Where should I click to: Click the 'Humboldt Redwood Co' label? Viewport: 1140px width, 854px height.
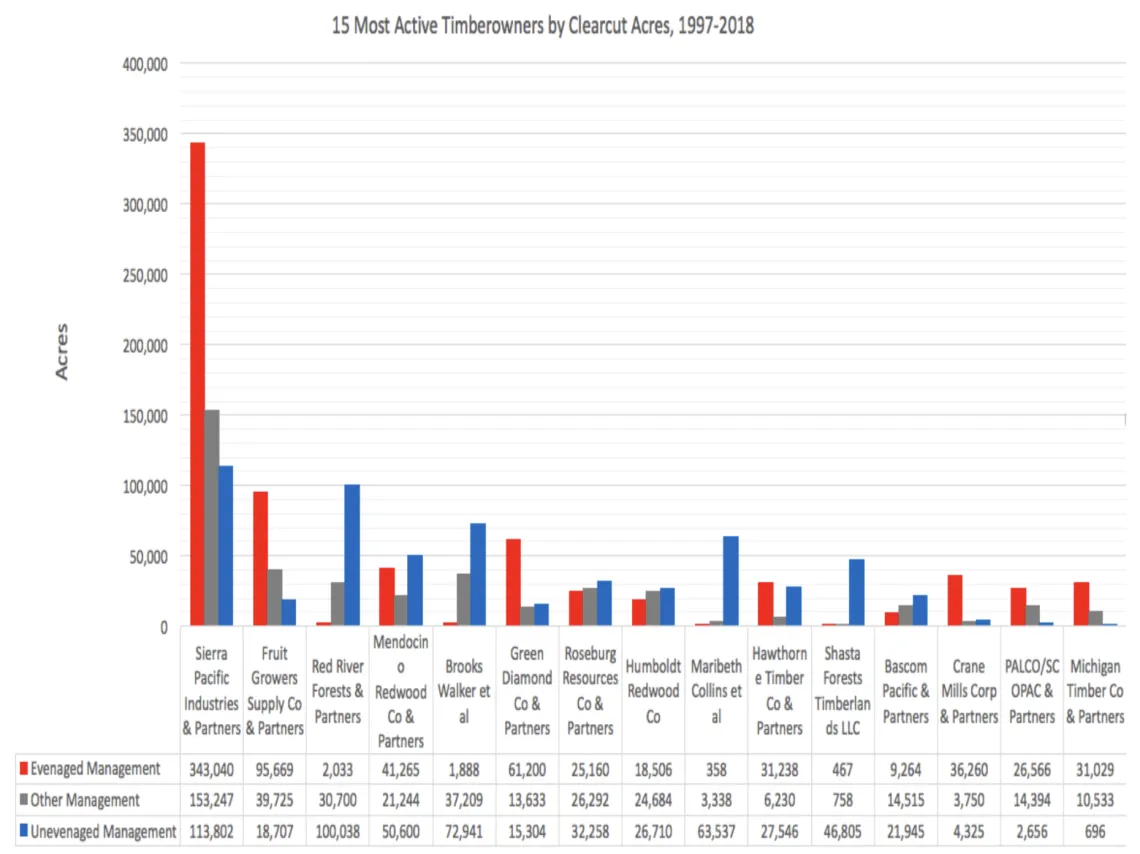pyautogui.click(x=653, y=691)
